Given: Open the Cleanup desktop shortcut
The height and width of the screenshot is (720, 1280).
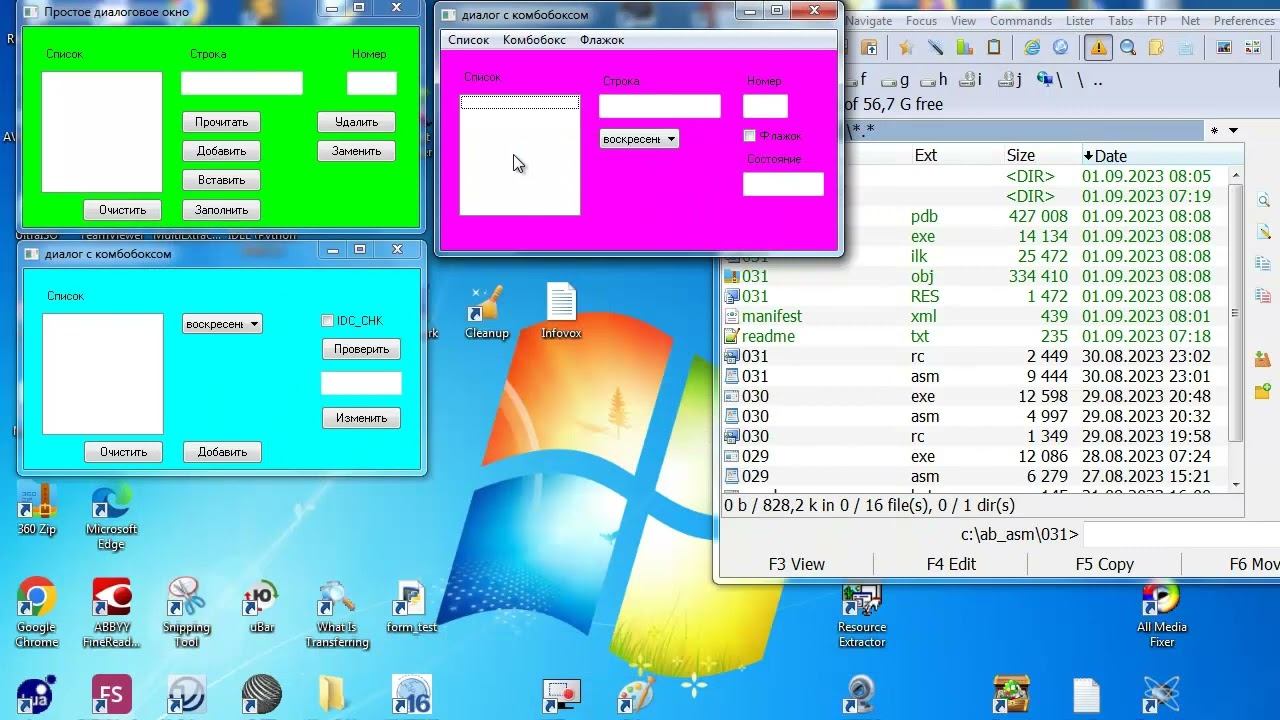Looking at the screenshot, I should coord(487,311).
